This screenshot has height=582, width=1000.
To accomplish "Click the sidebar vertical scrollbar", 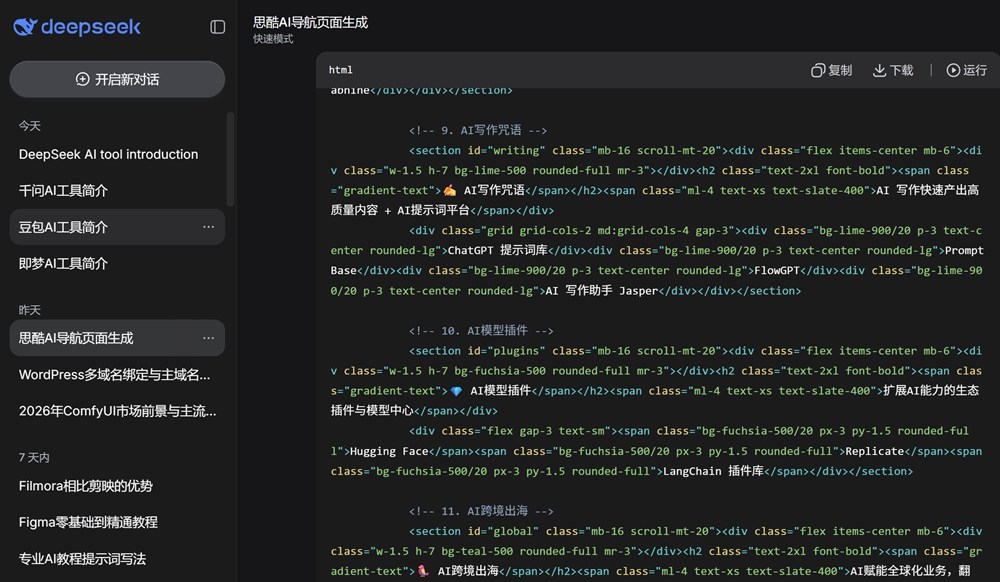I will (231, 160).
